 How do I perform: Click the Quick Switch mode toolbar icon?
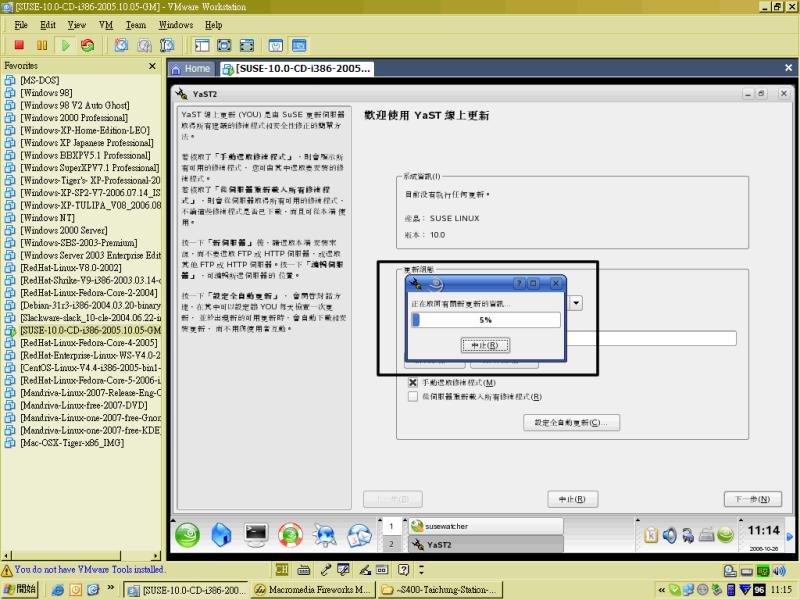coord(246,45)
